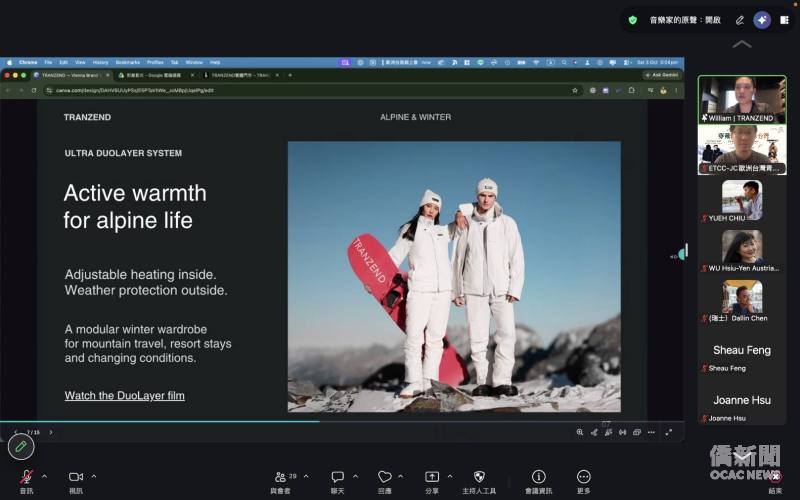Expand arrow next to chat
800x500 pixels.
pos(356,476)
